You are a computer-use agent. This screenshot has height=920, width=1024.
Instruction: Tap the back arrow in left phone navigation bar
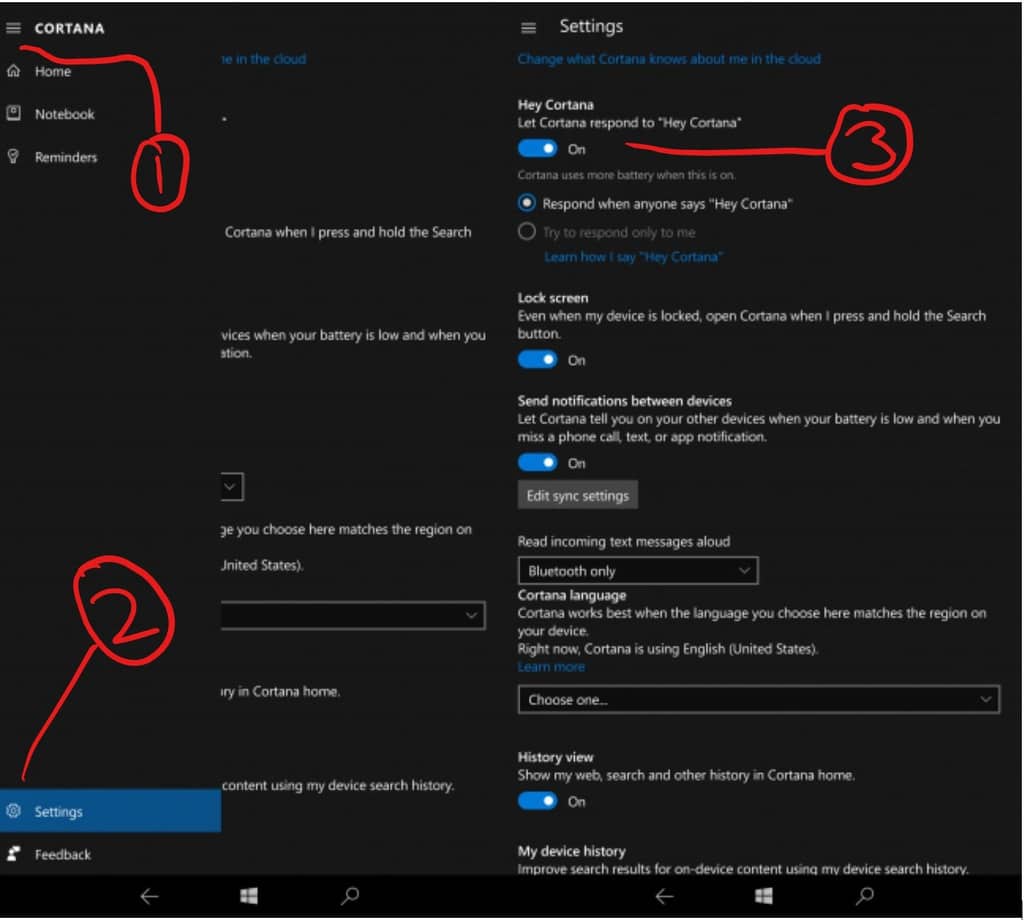(150, 896)
